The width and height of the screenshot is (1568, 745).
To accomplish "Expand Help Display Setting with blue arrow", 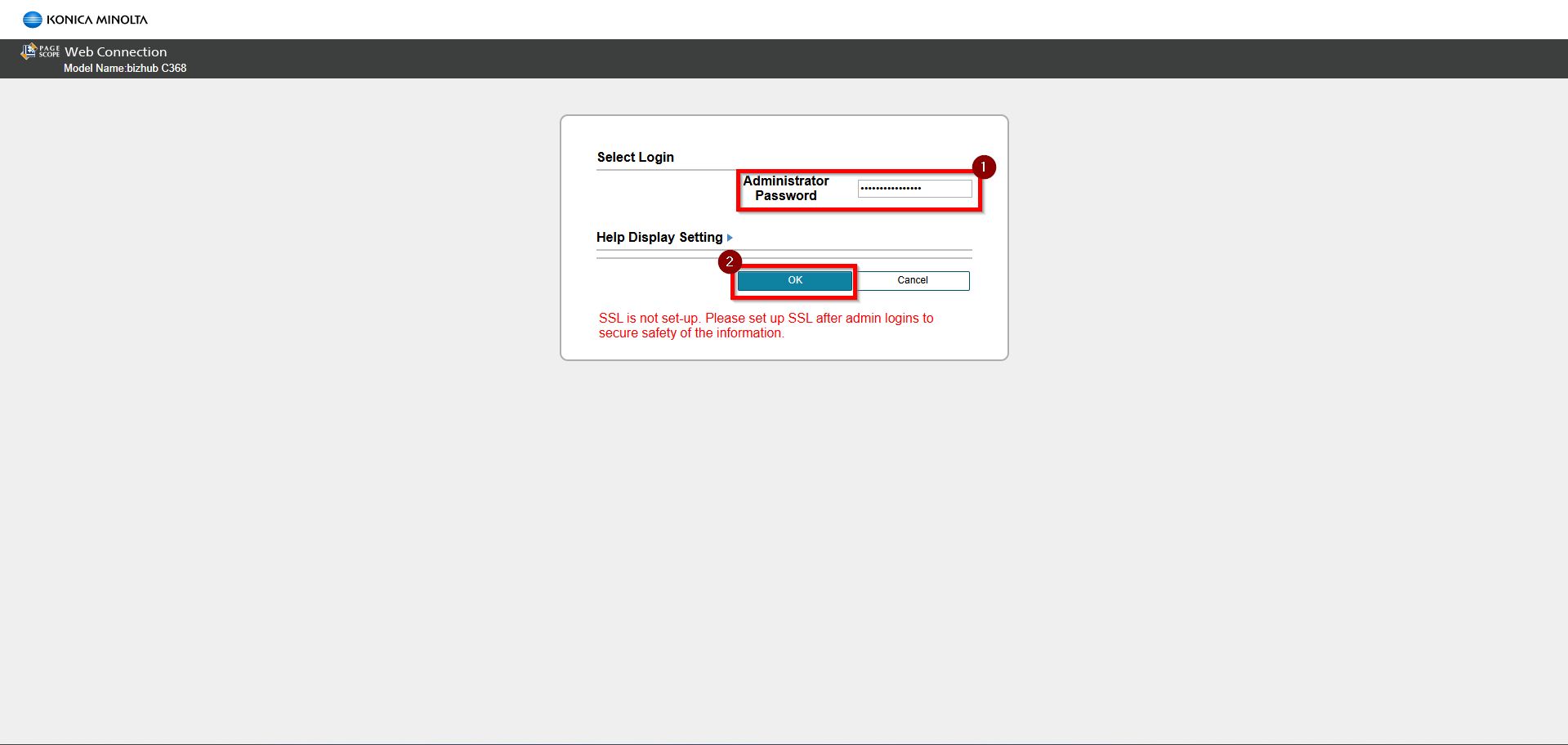I will tap(730, 238).
